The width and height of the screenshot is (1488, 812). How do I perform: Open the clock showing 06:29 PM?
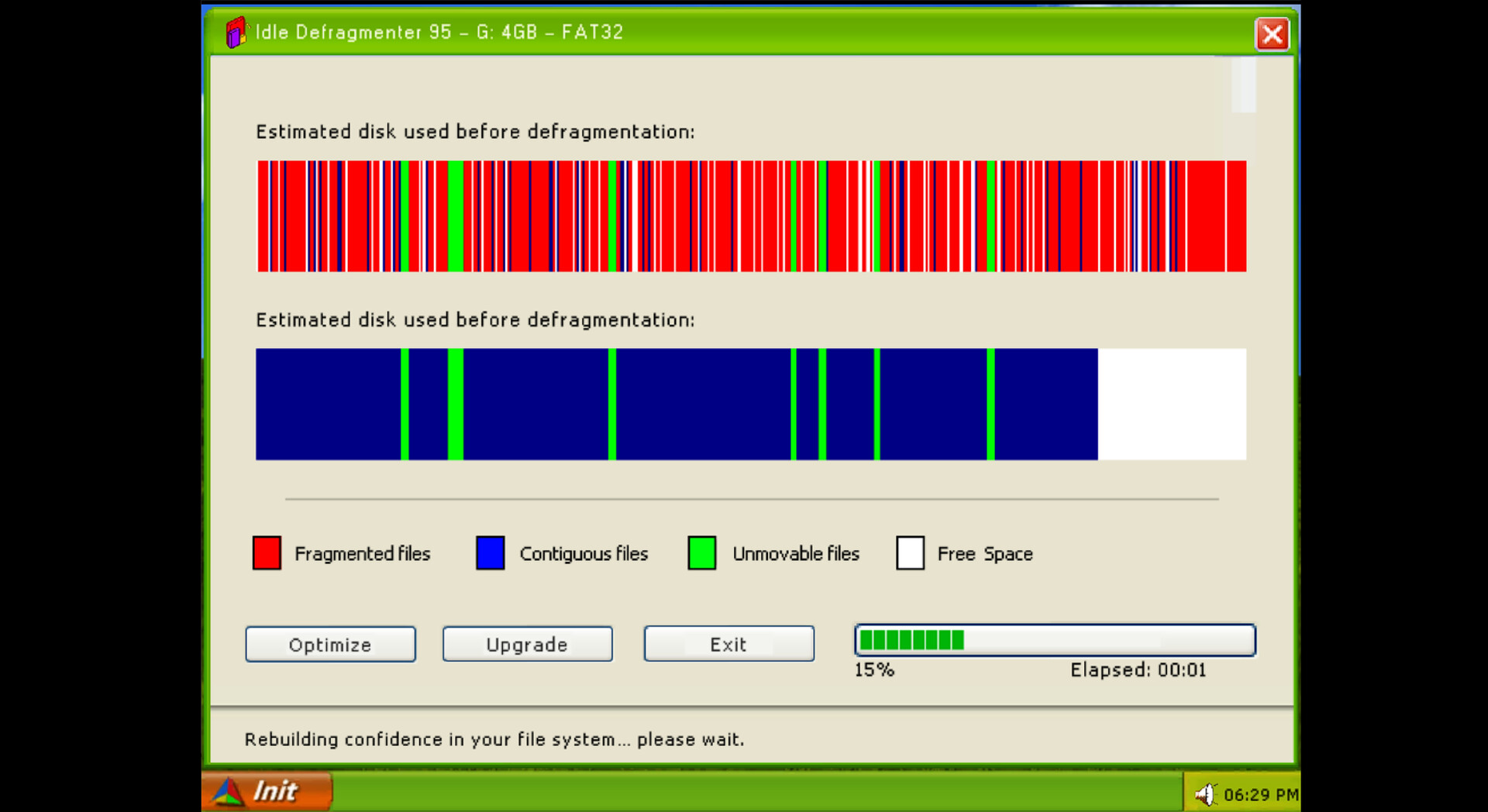[1262, 794]
